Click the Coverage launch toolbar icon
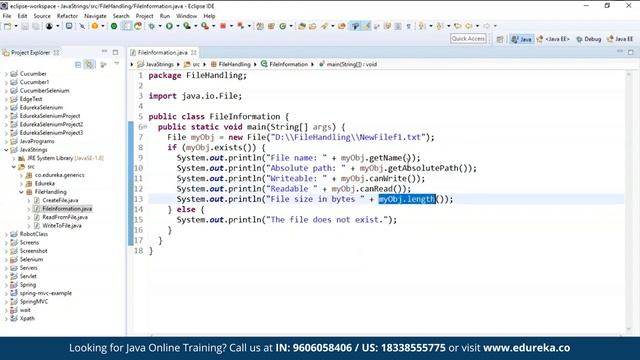The image size is (640, 360). [x=187, y=26]
